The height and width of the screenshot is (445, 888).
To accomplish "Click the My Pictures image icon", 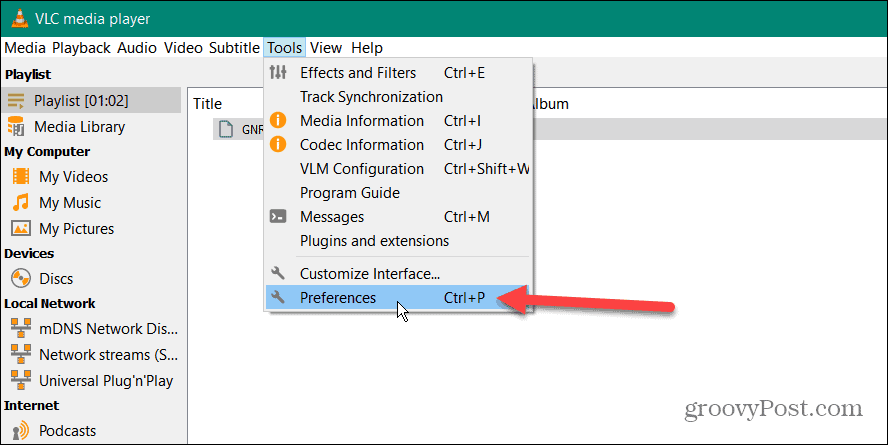I will (x=21, y=229).
